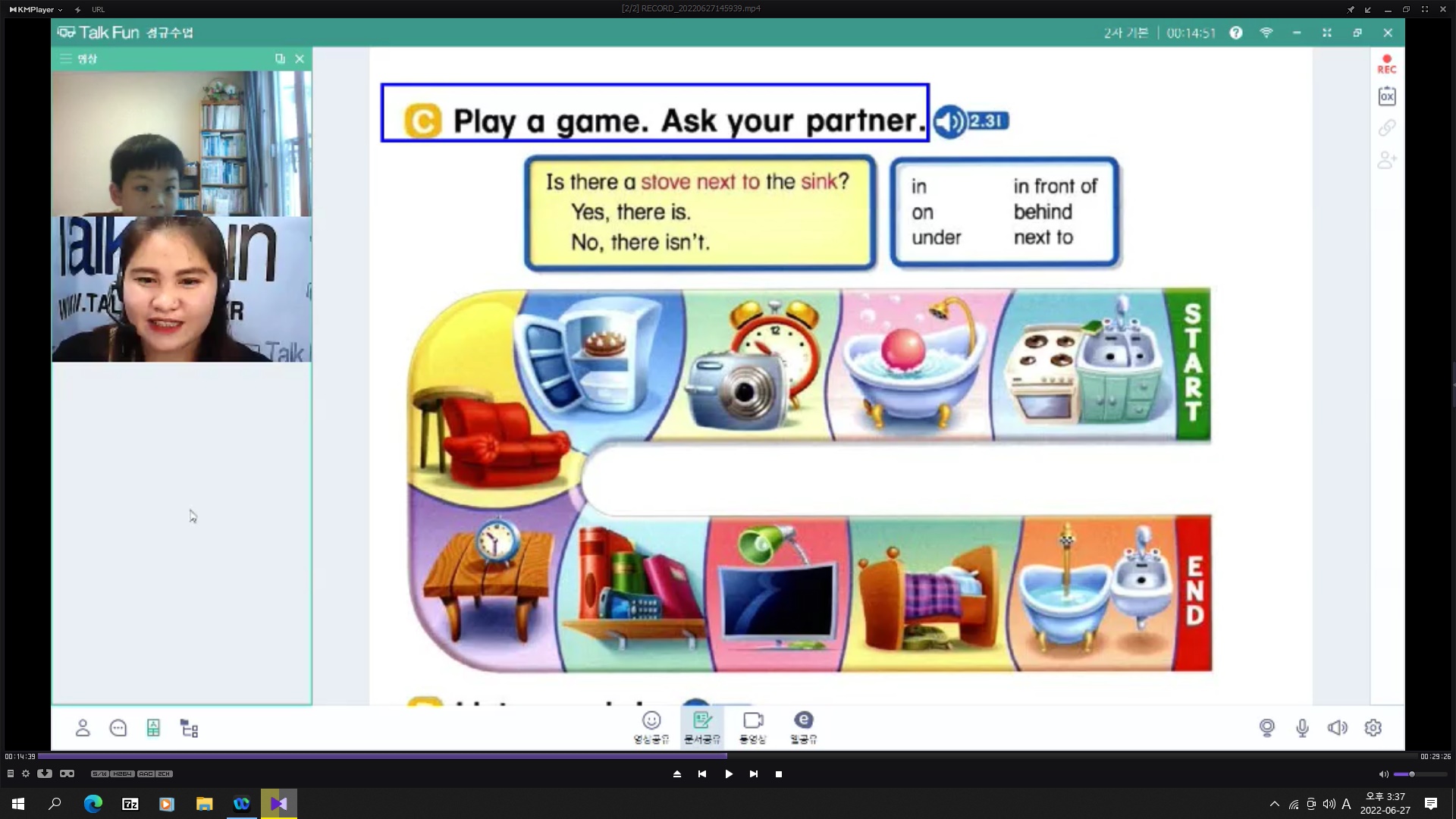The height and width of the screenshot is (819, 1456).
Task: Click the REC recording indicator
Action: tap(1386, 64)
